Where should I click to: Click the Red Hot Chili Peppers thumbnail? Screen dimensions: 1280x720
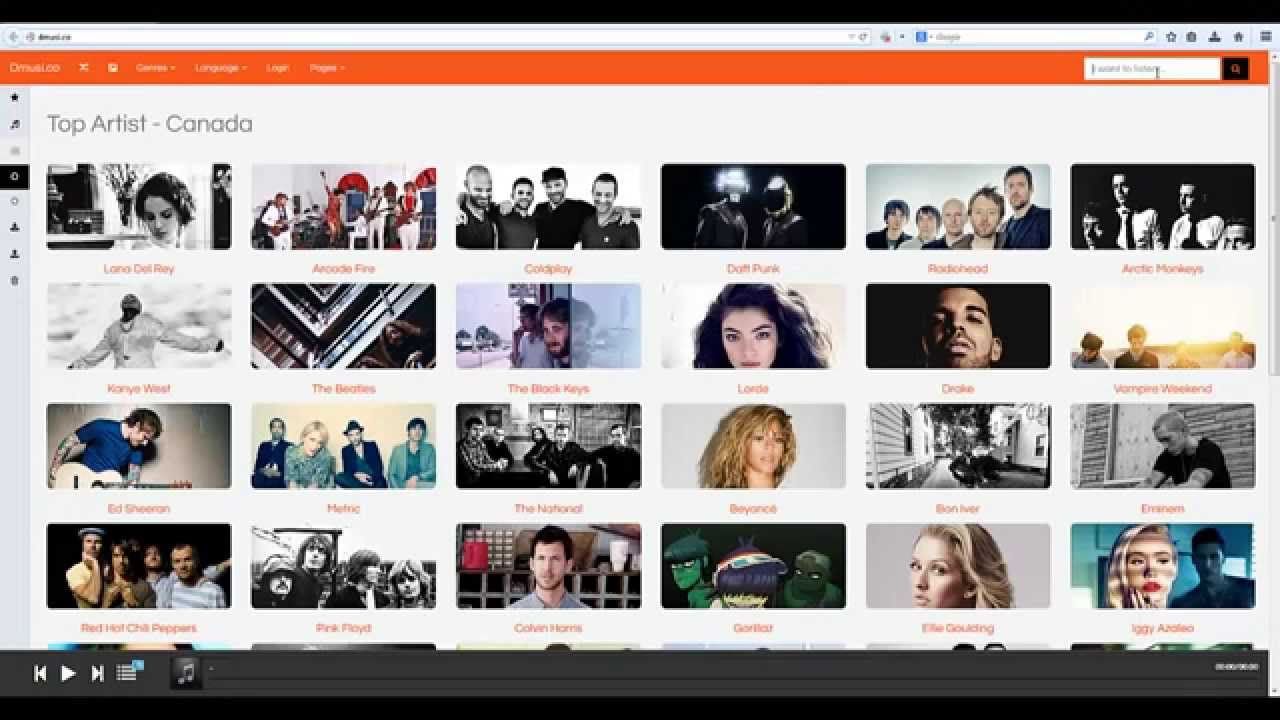(139, 566)
